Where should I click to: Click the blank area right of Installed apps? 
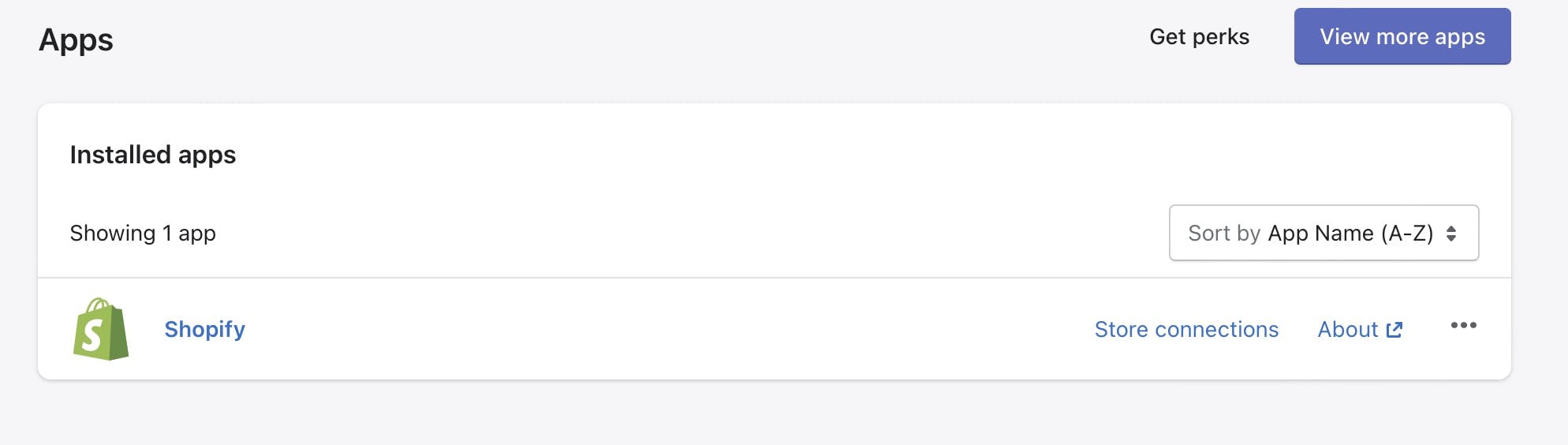789,155
